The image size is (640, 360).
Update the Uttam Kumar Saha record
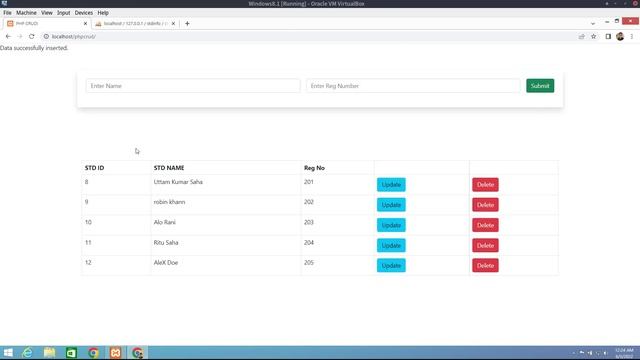[391, 184]
